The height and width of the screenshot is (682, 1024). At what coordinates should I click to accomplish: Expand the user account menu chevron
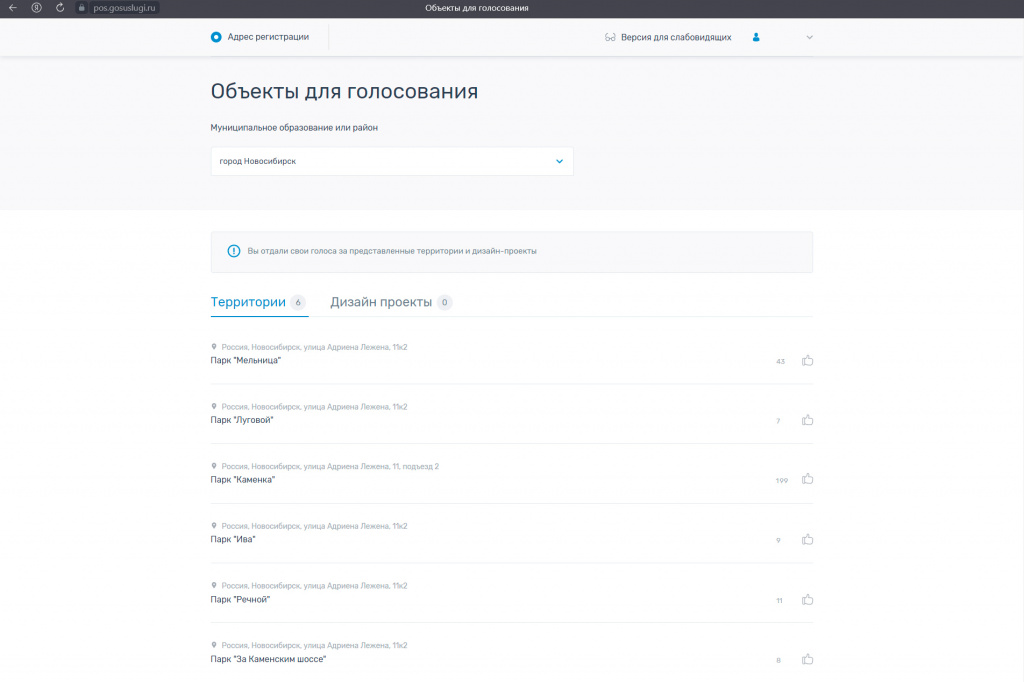pos(809,37)
